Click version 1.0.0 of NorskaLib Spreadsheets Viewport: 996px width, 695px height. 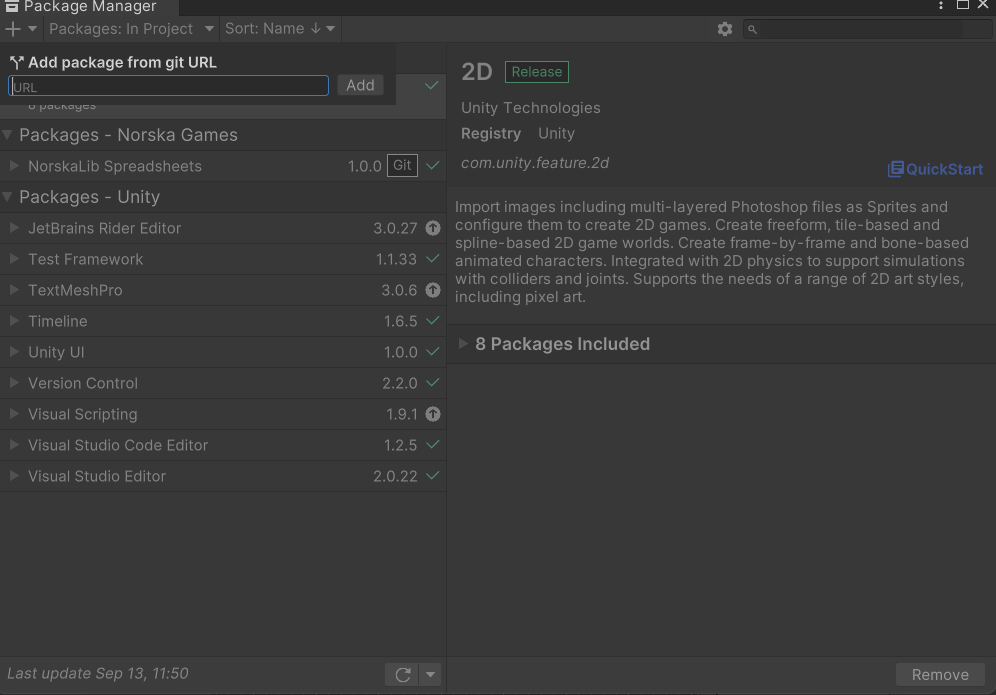365,166
